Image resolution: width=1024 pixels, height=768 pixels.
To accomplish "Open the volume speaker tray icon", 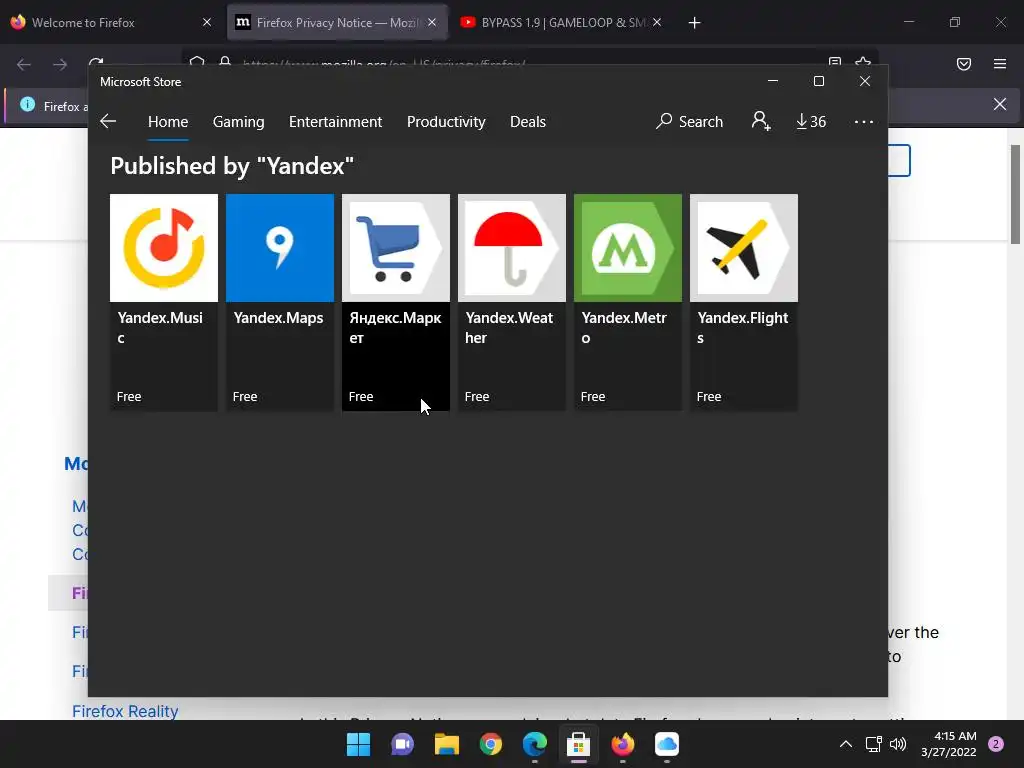I will [898, 744].
